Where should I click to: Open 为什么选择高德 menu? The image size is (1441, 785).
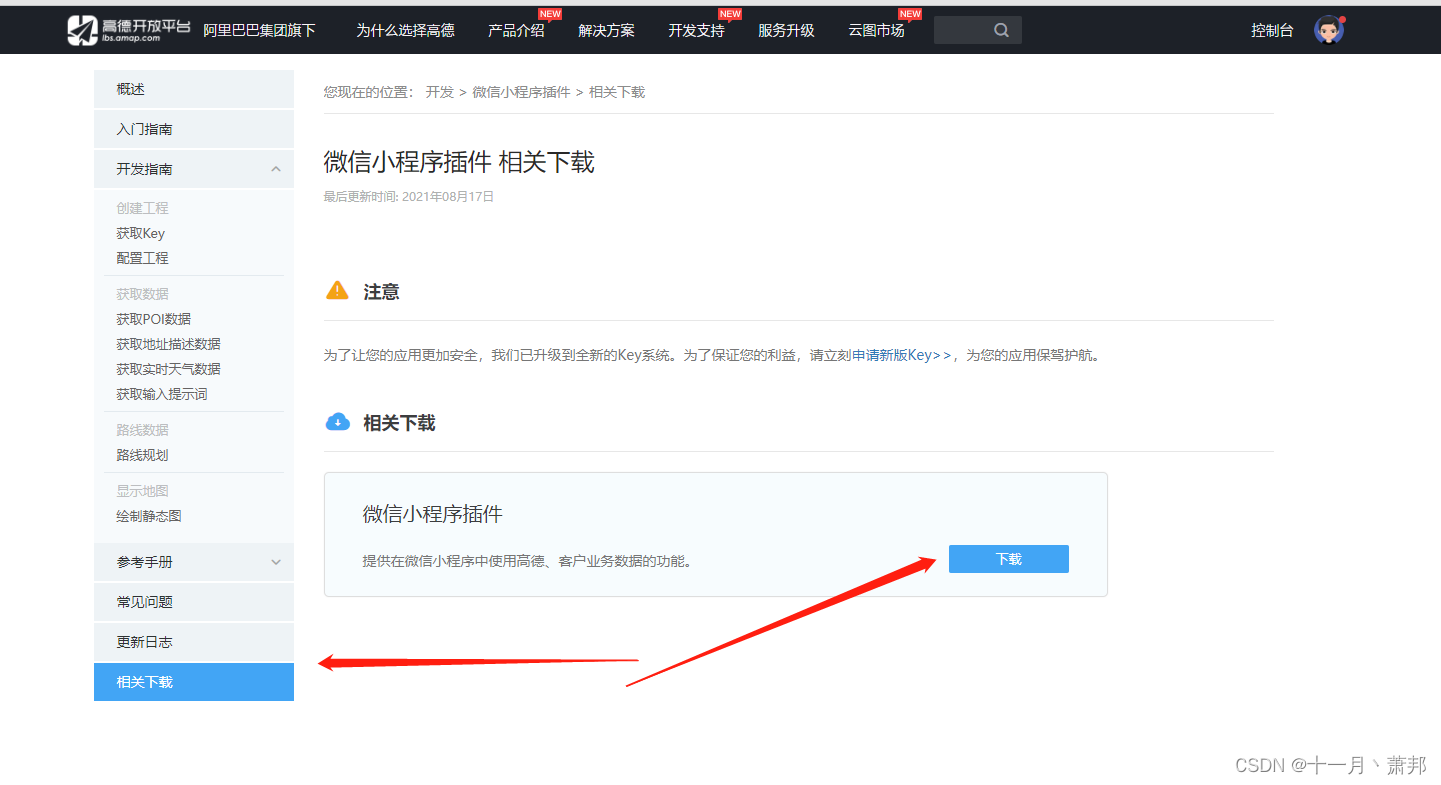tap(405, 31)
